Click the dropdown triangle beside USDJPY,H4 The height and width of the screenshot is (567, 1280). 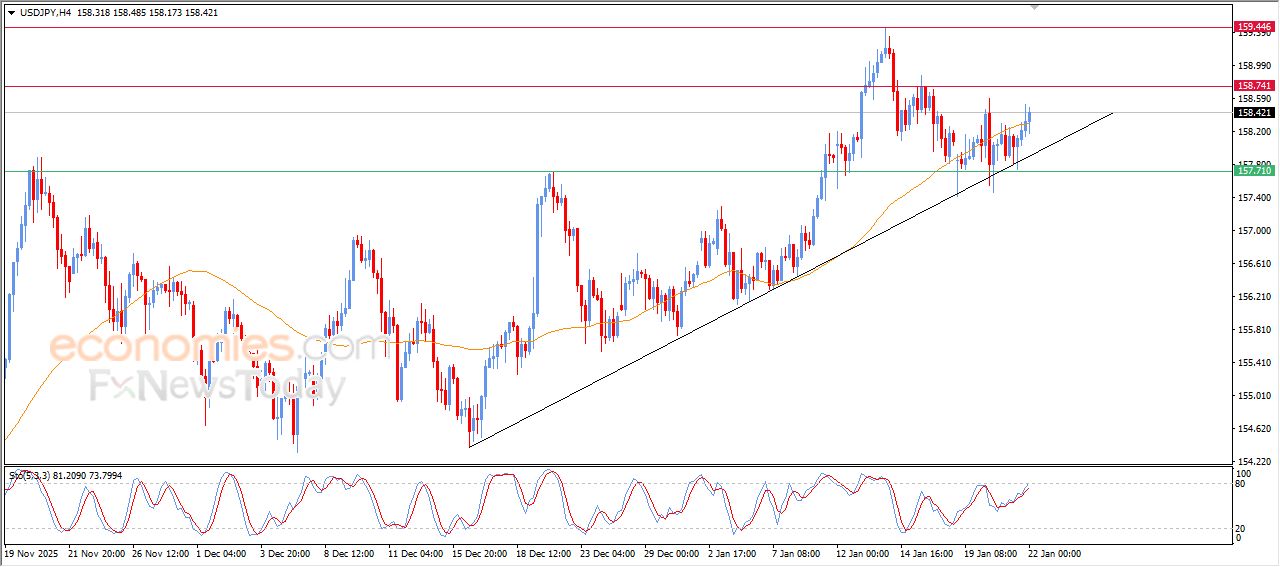11,13
